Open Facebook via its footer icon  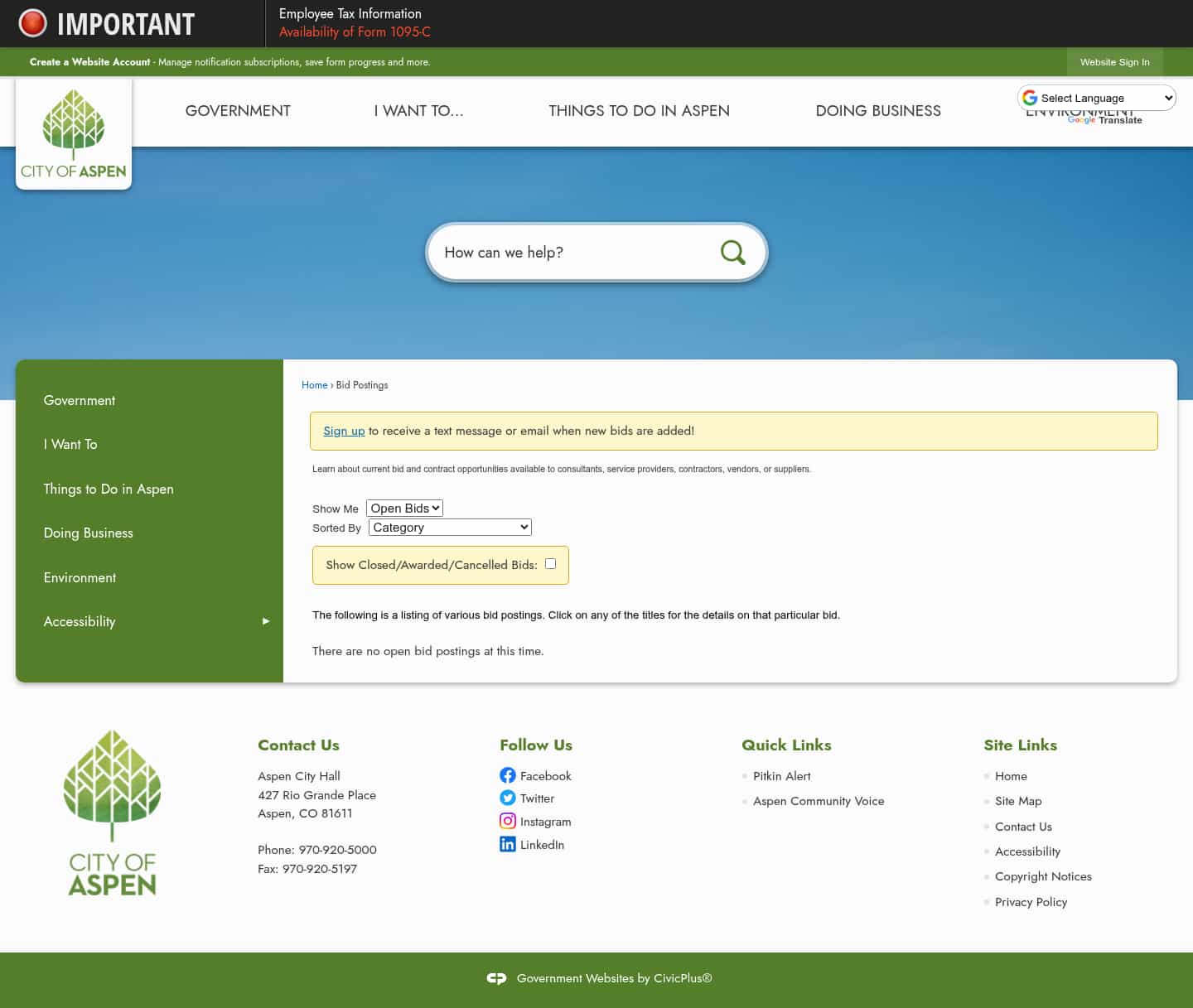(x=508, y=775)
